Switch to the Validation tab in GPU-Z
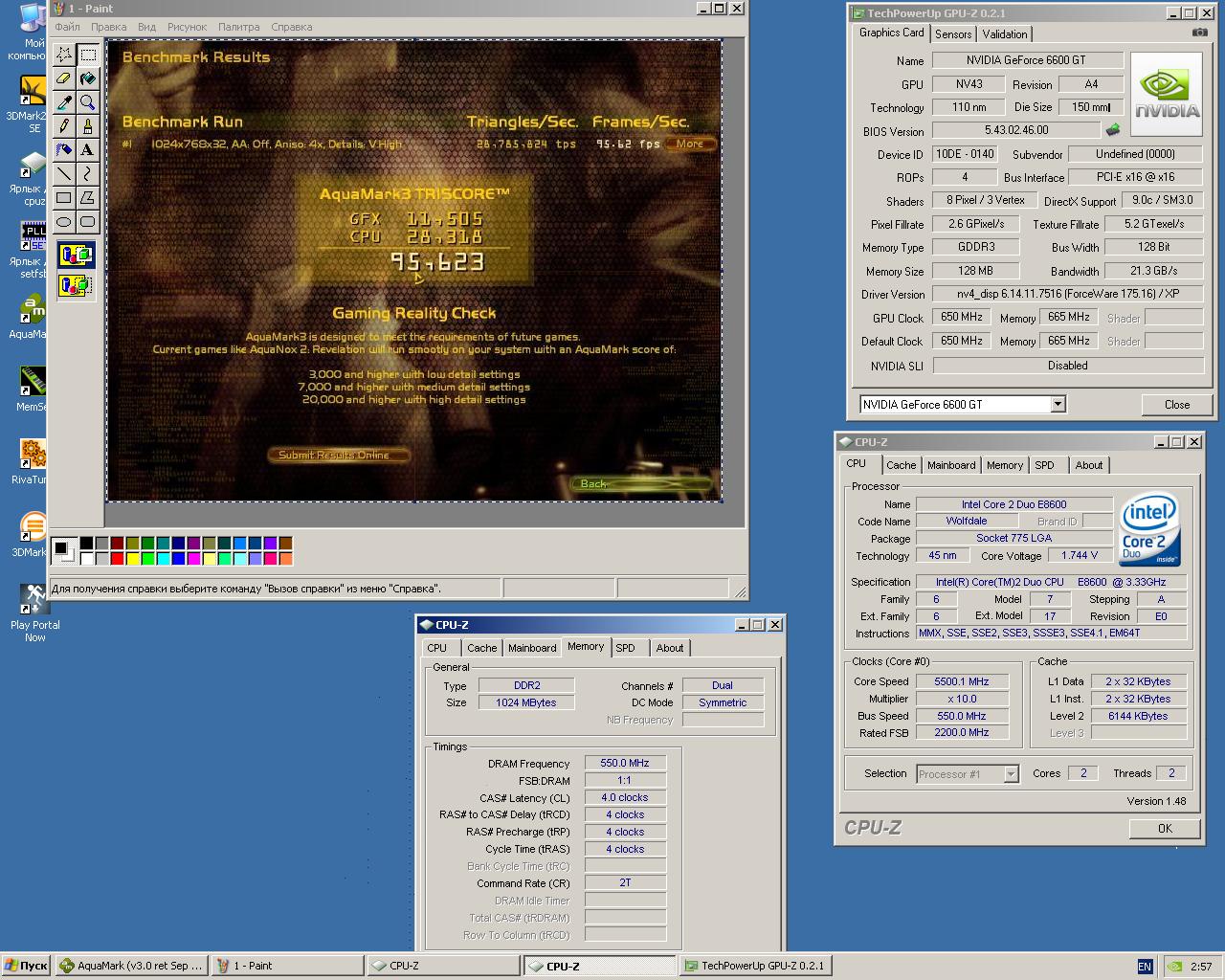Image resolution: width=1225 pixels, height=980 pixels. pyautogui.click(x=1005, y=33)
